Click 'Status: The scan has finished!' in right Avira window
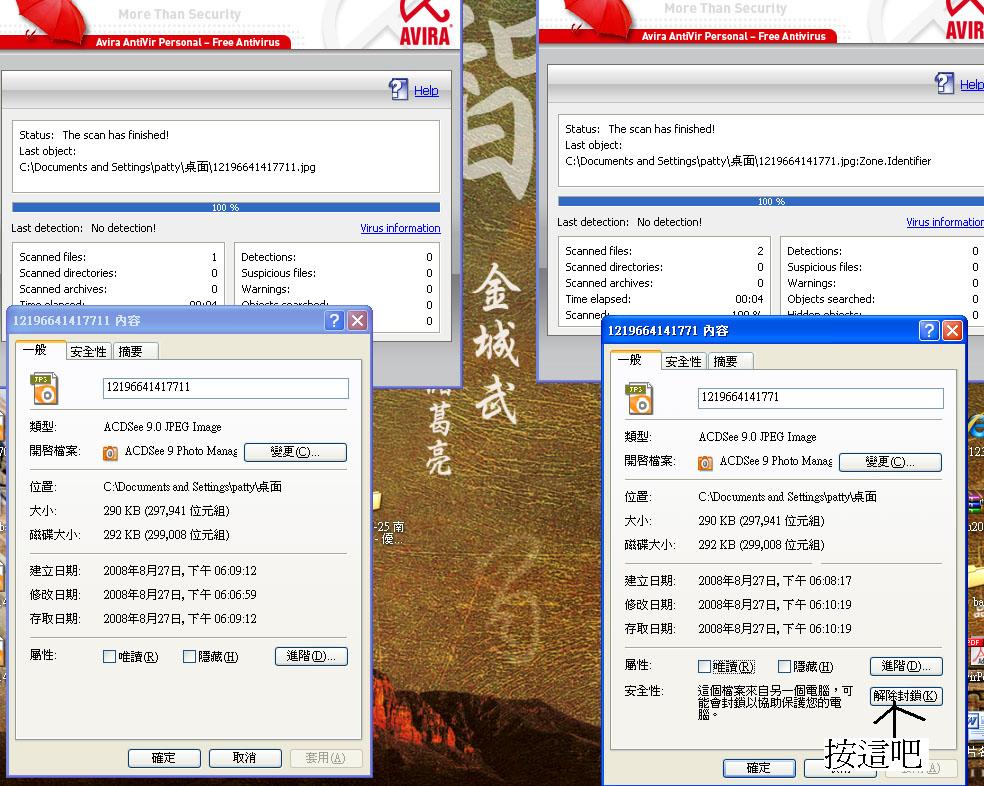 click(640, 129)
